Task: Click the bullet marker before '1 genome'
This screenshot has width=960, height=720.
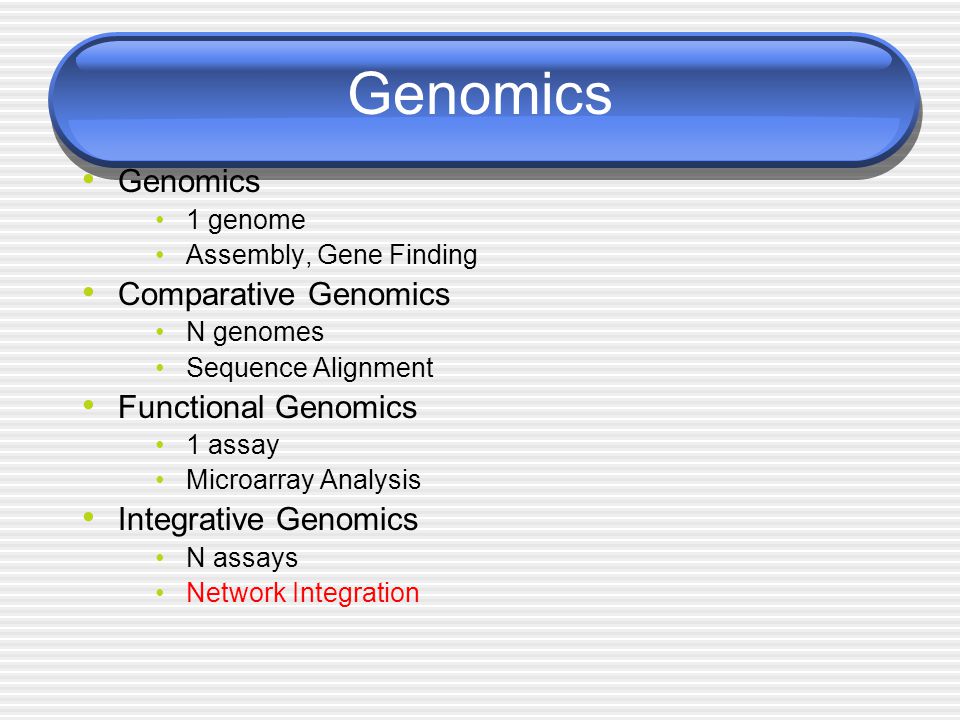Action: coord(160,219)
